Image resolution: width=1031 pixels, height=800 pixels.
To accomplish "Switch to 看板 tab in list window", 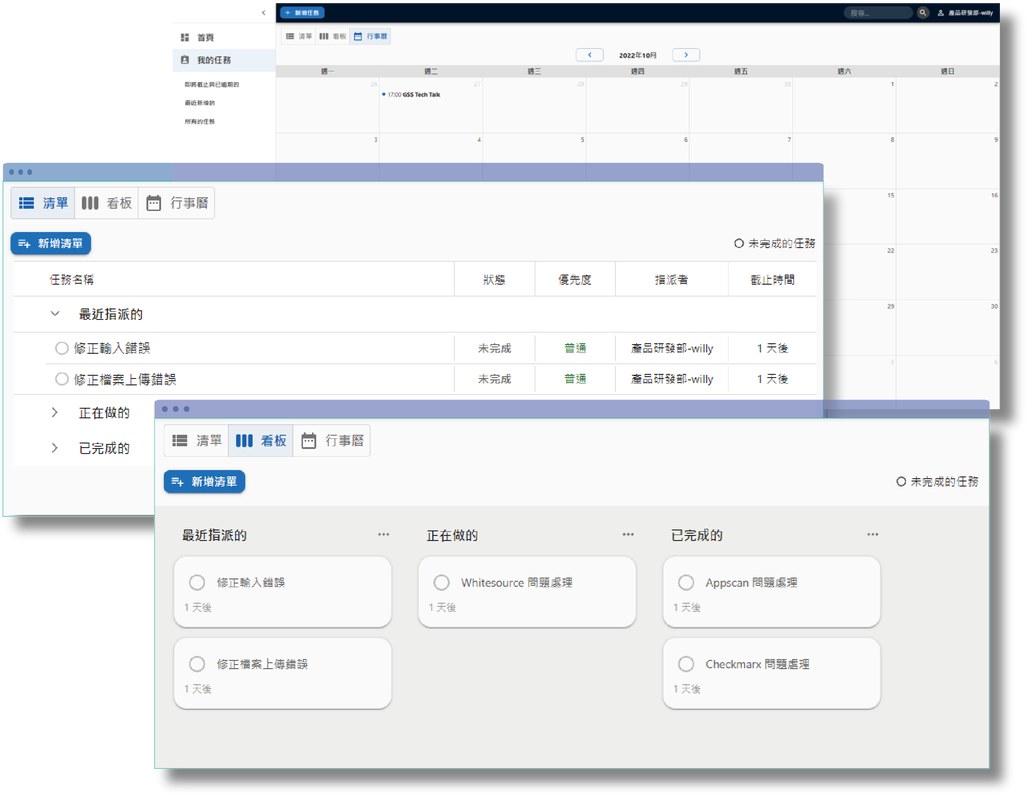I will (x=107, y=203).
